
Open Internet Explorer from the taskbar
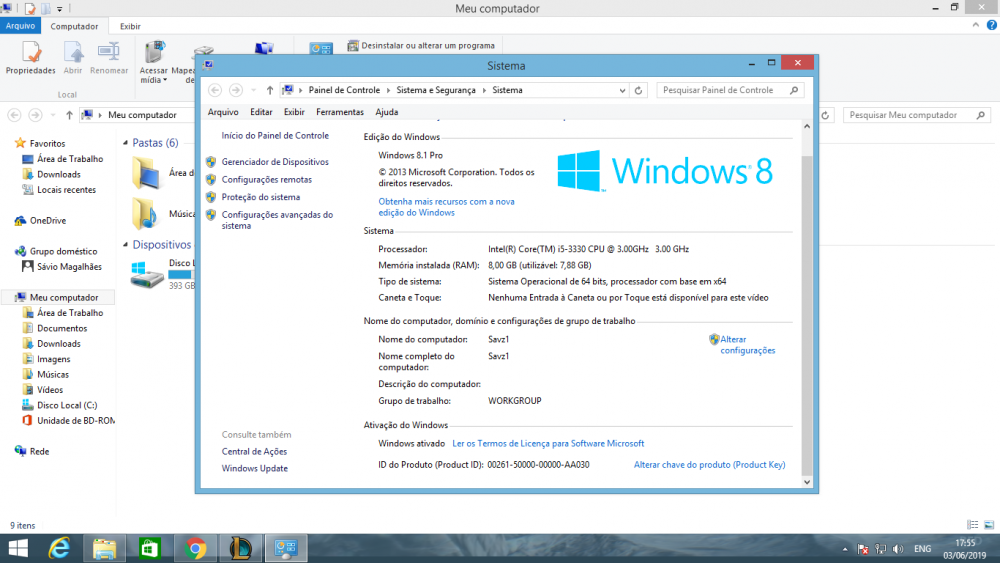(x=61, y=548)
